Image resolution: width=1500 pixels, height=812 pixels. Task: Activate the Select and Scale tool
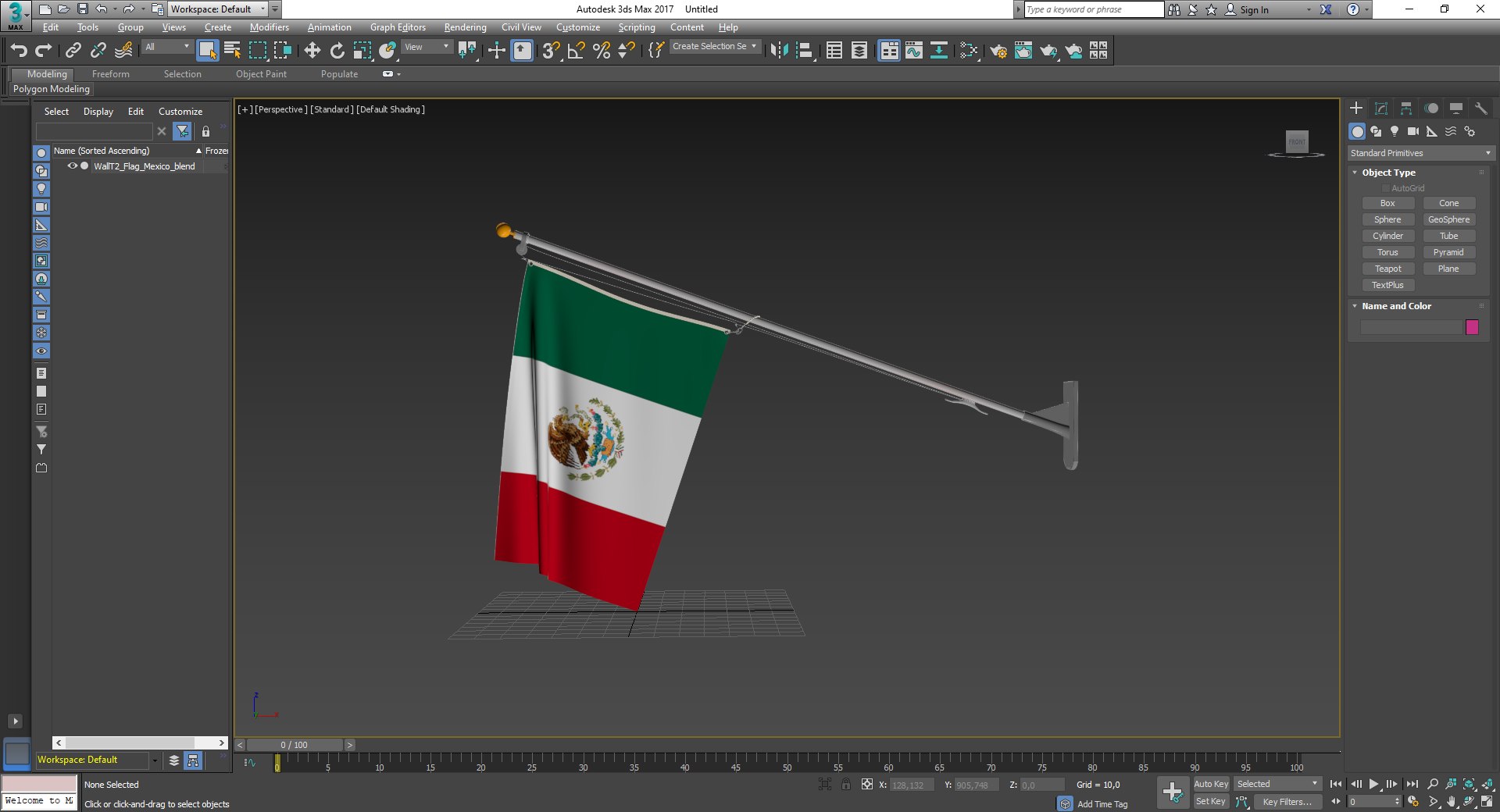(362, 51)
